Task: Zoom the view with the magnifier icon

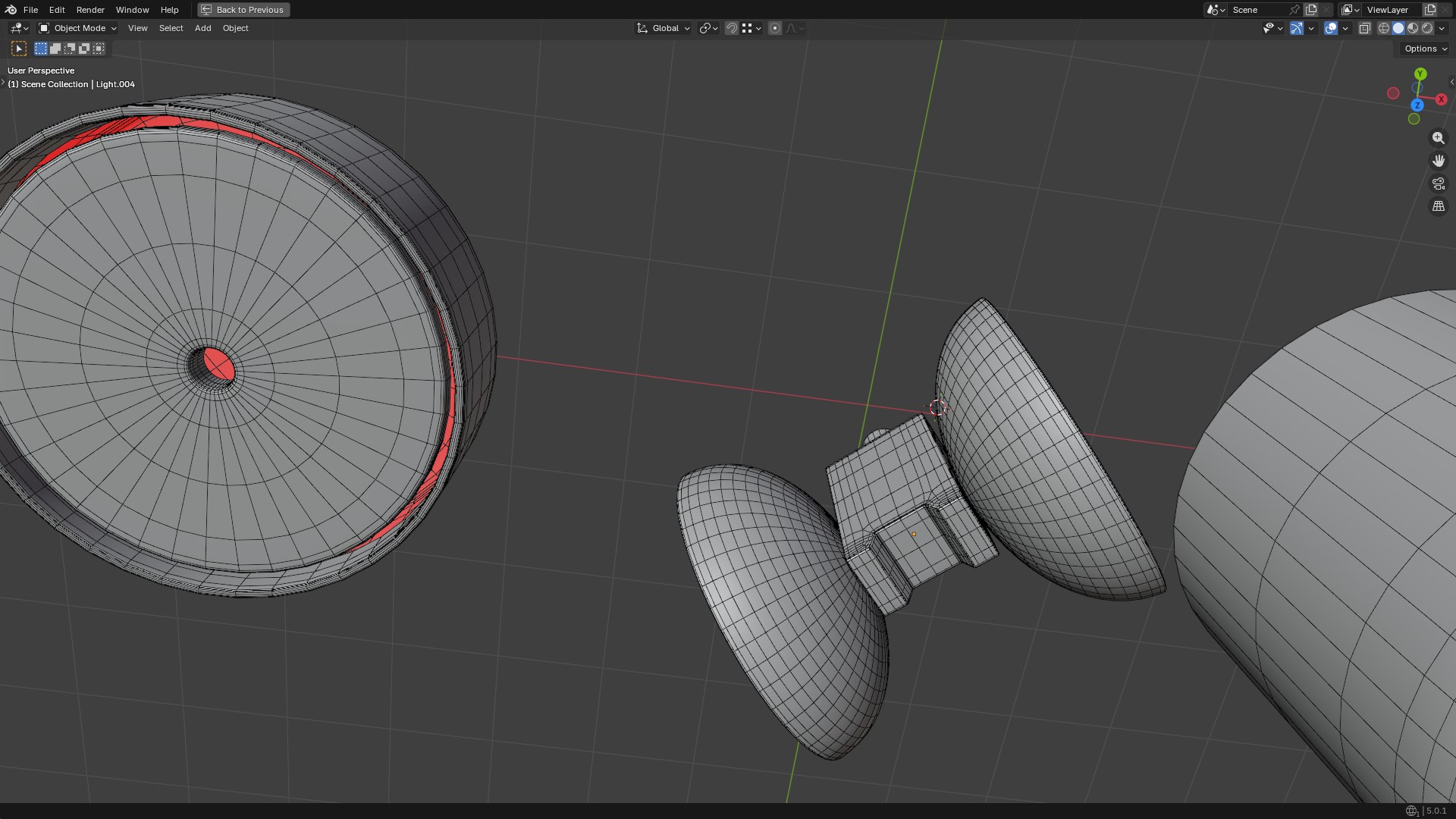Action: pos(1438,138)
